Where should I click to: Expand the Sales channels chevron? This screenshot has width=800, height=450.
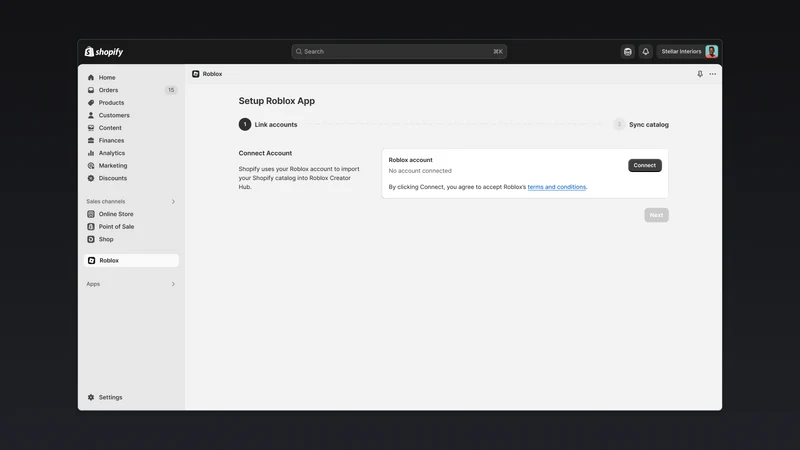[173, 202]
